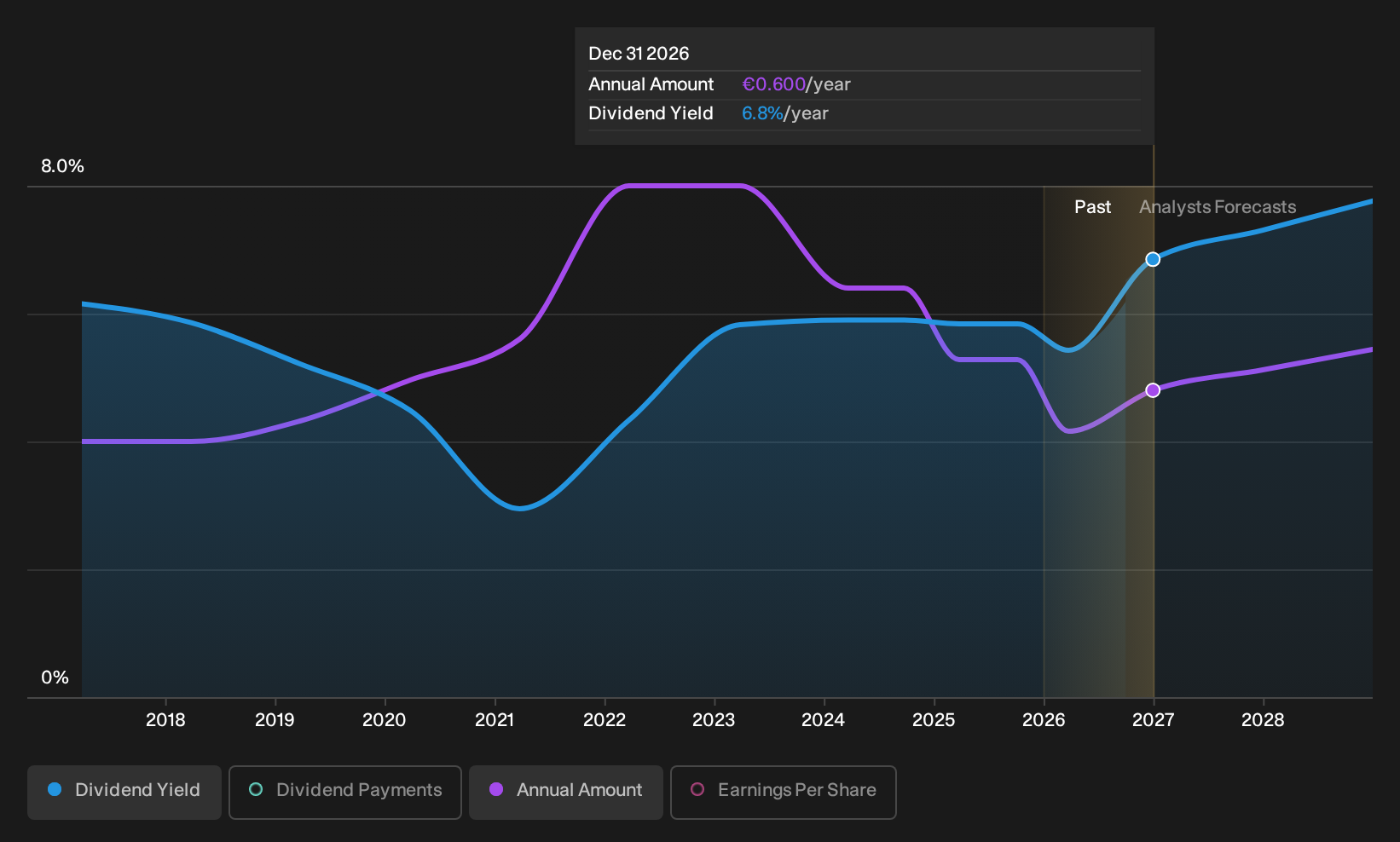
Task: Click the 2027 x-axis label
Action: pyautogui.click(x=1153, y=720)
